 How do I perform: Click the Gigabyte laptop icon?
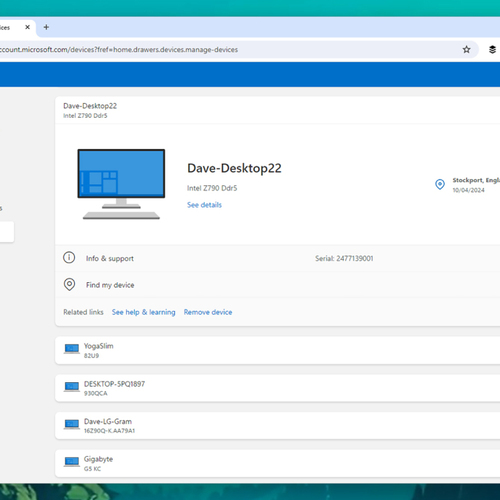tap(72, 462)
